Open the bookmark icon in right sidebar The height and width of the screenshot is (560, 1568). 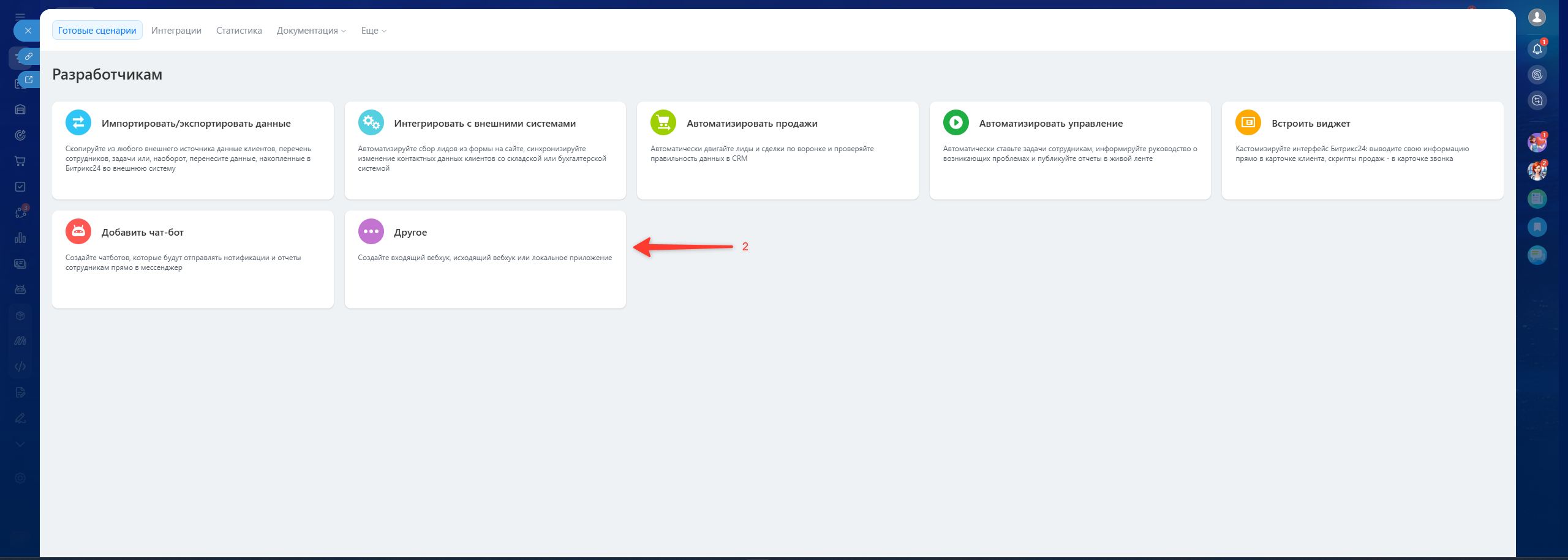1537,227
